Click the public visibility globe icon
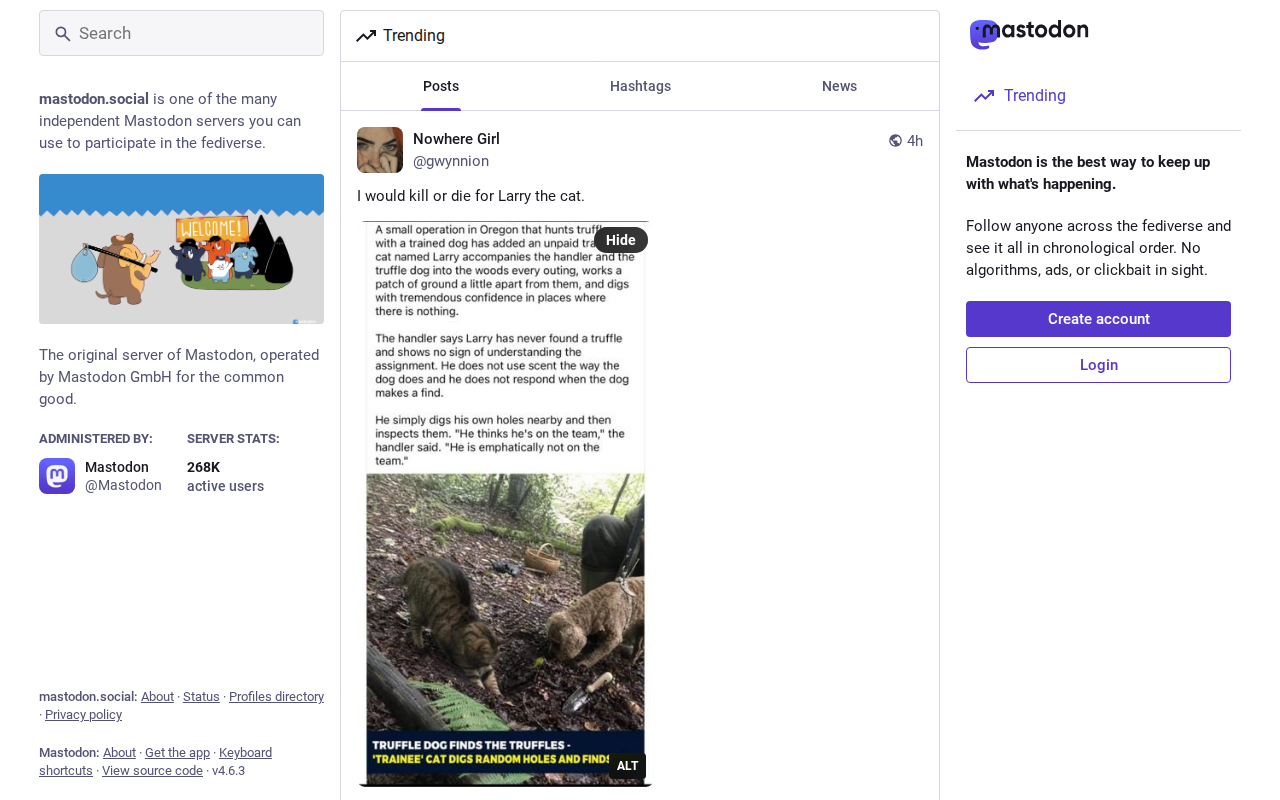1280x800 pixels. click(x=896, y=141)
